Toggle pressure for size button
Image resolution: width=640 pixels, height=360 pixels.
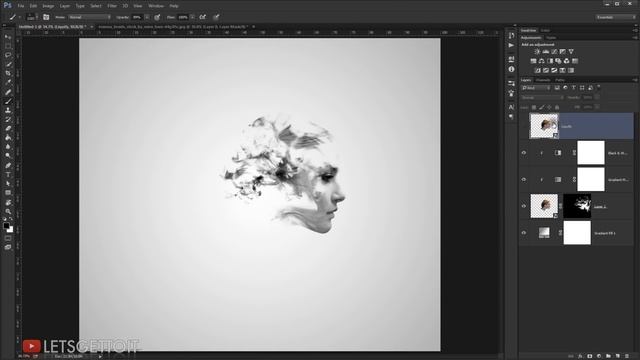click(x=216, y=17)
